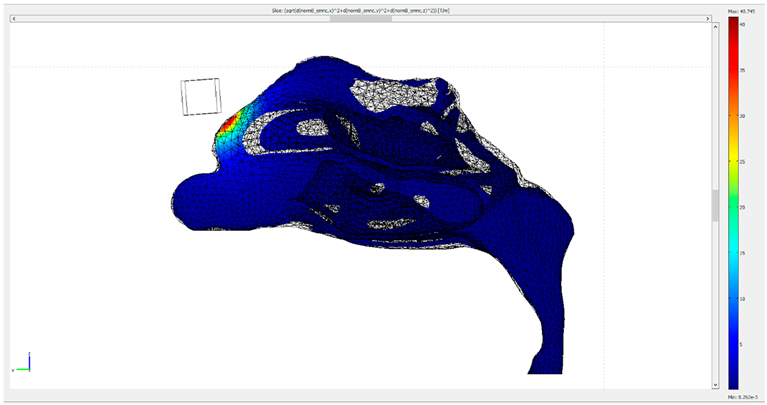Click the green middle of the color legend
Image resolution: width=767 pixels, height=405 pixels.
click(x=735, y=200)
